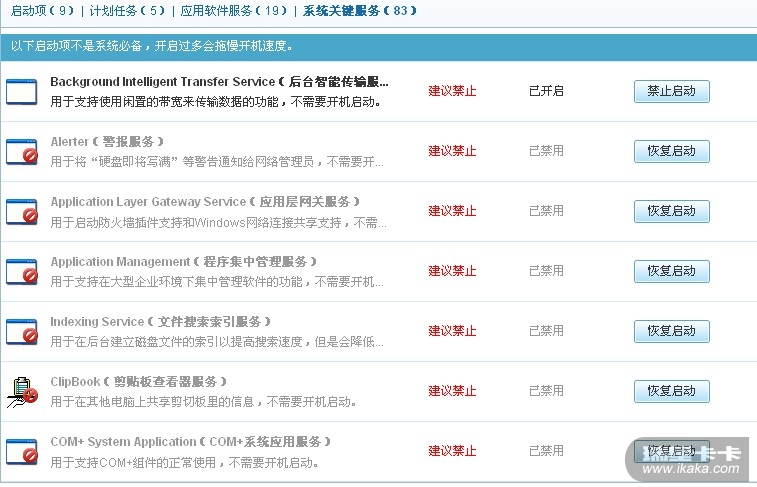Click 恢复启动 for Application Management
The image size is (757, 487).
pyautogui.click(x=672, y=271)
